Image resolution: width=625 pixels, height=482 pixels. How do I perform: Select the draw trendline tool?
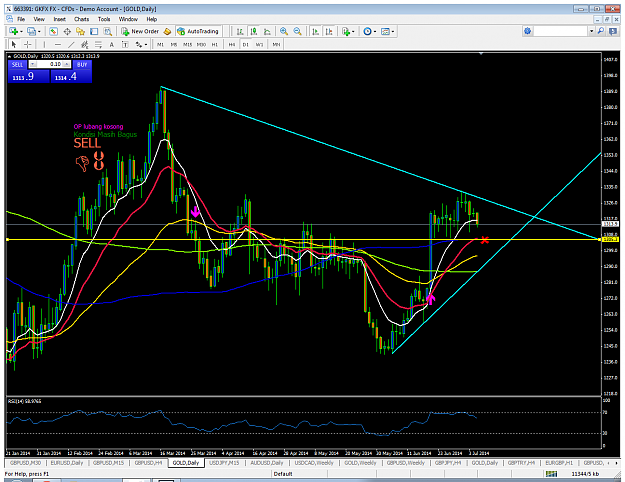(x=71, y=45)
